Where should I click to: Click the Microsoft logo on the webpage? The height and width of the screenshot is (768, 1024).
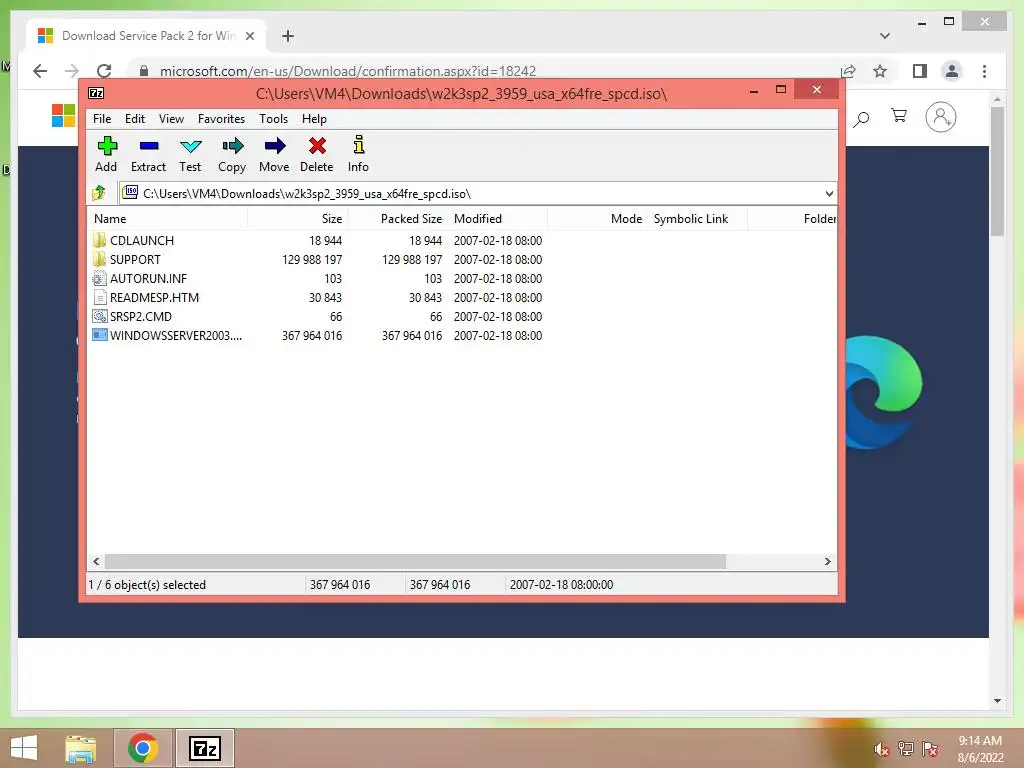(x=64, y=116)
